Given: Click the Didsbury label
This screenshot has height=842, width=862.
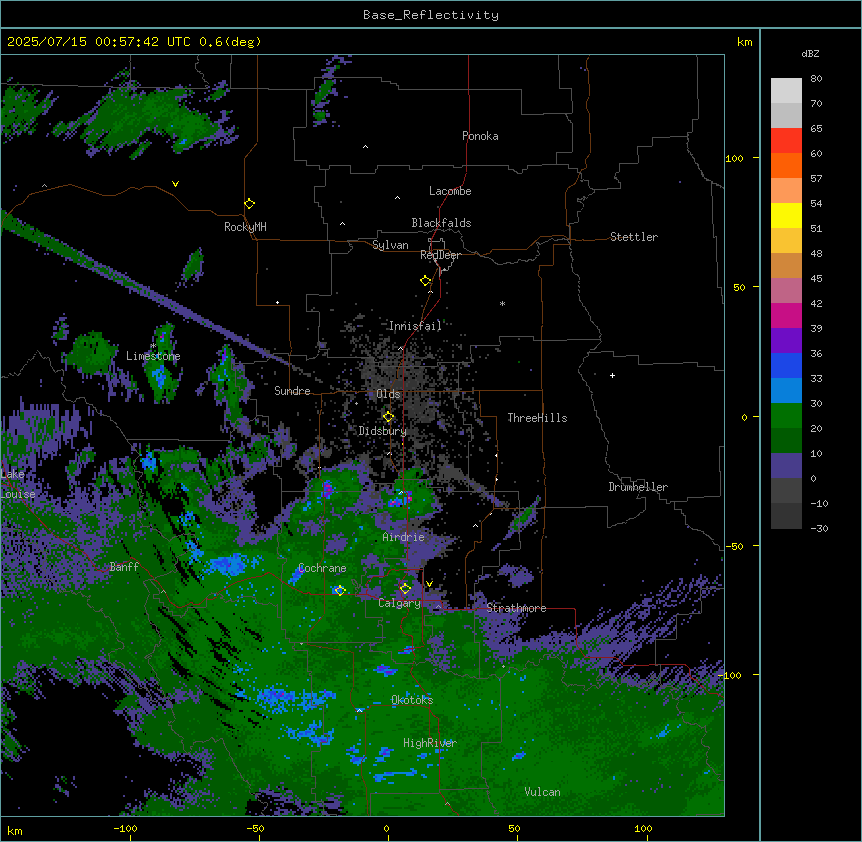Looking at the screenshot, I should pyautogui.click(x=383, y=431).
